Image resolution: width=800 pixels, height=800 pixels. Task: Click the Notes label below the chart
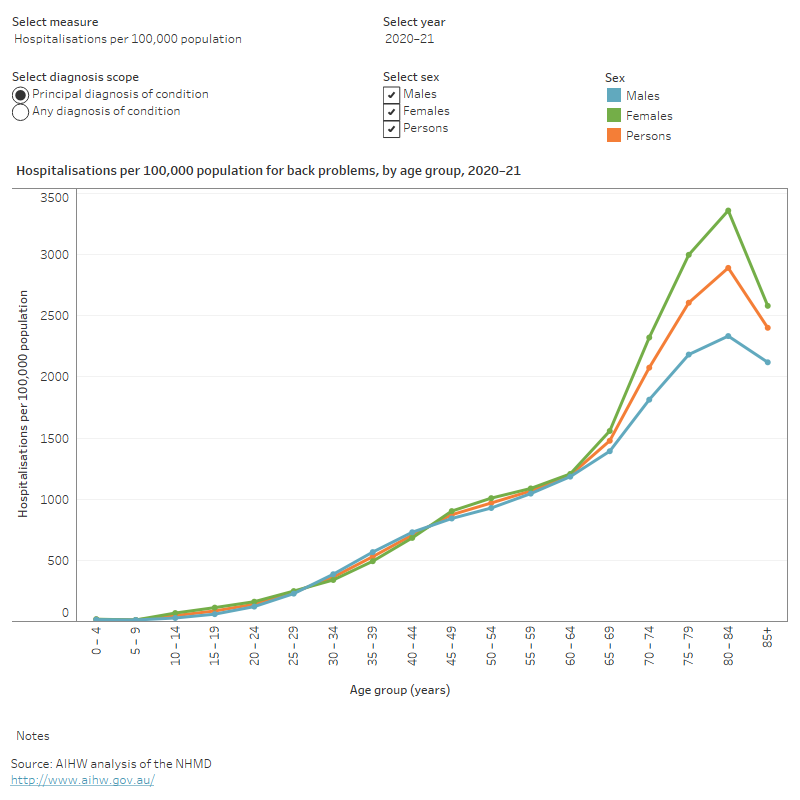tap(33, 736)
